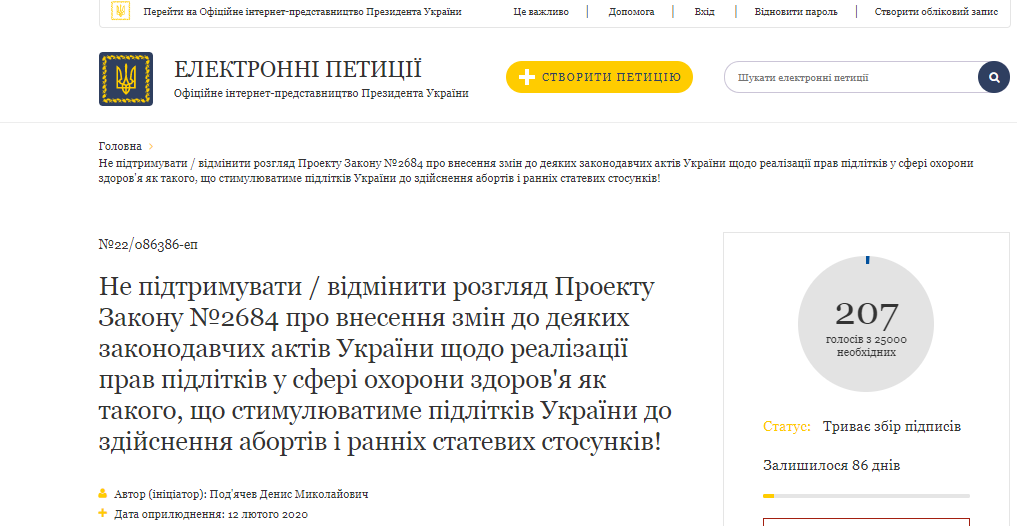Navigate to Головна in the breadcrumb
Viewport: 1017px width, 526px height.
point(120,146)
